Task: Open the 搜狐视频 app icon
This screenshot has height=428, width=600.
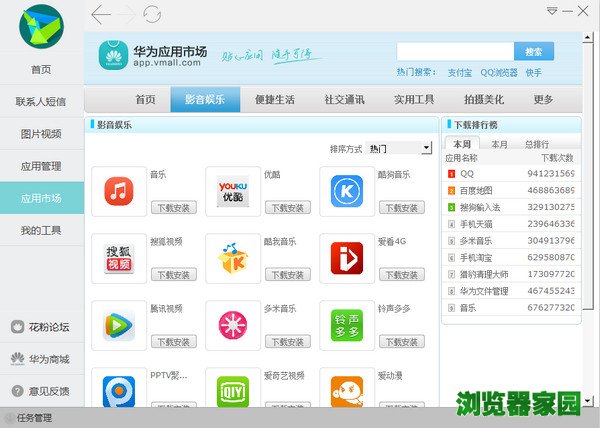Action: pyautogui.click(x=119, y=259)
